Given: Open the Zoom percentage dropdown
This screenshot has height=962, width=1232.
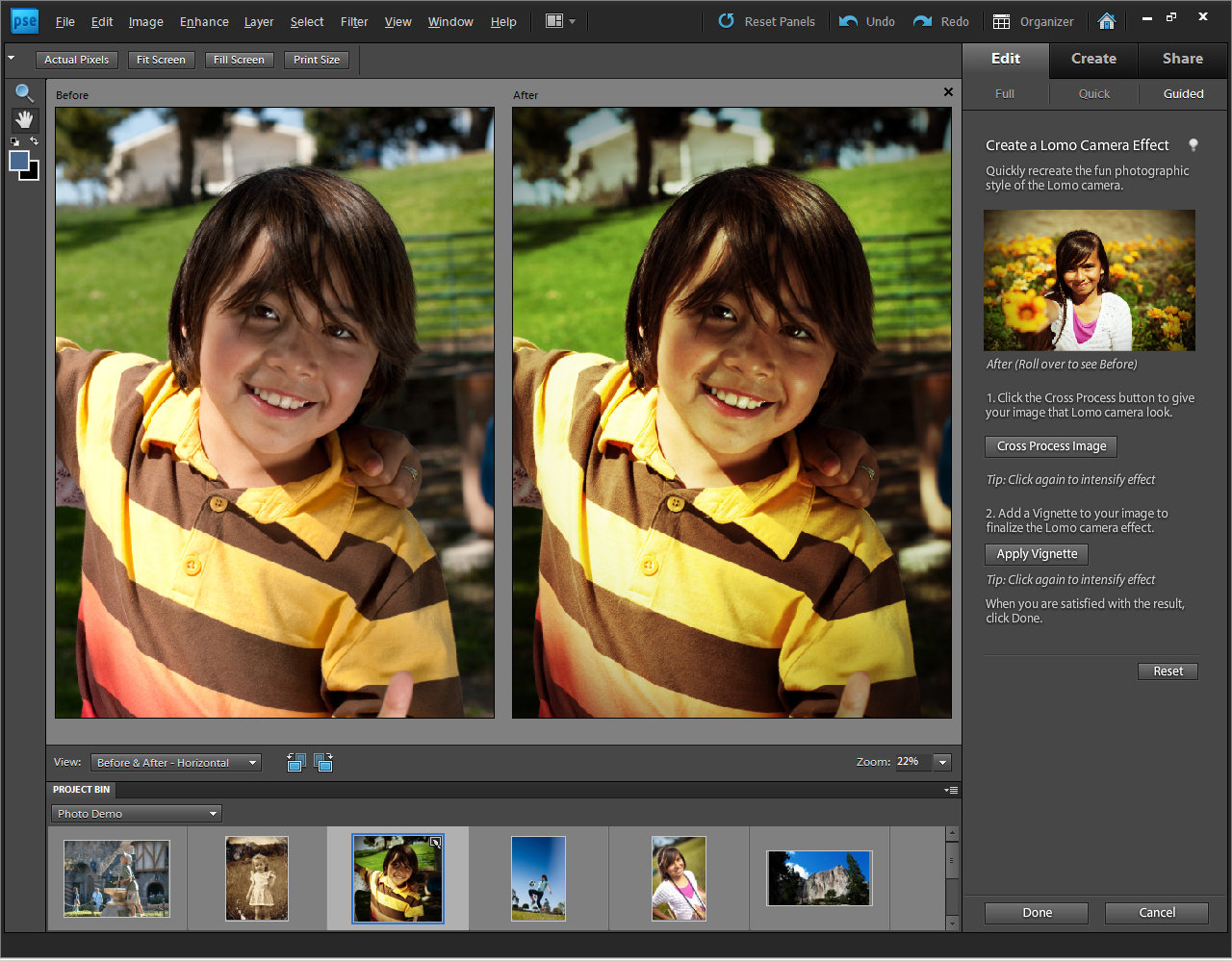Looking at the screenshot, I should pyautogui.click(x=941, y=761).
